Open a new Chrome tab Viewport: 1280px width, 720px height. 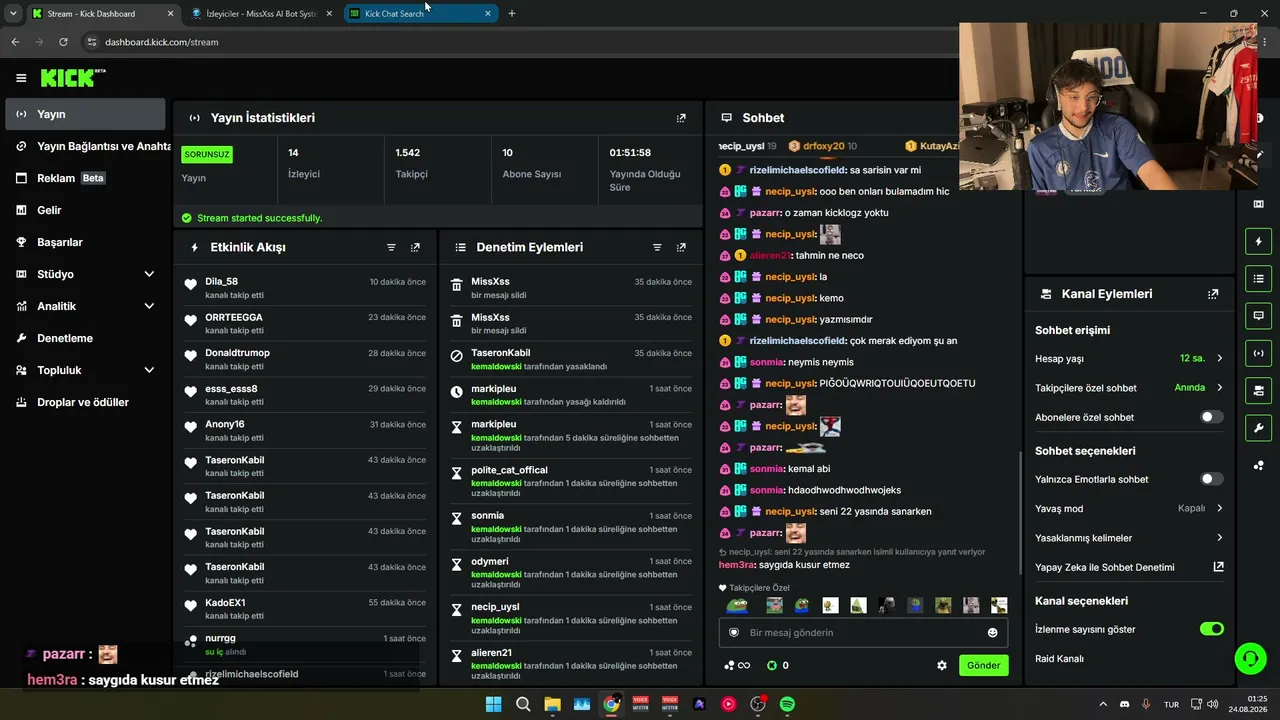click(512, 13)
